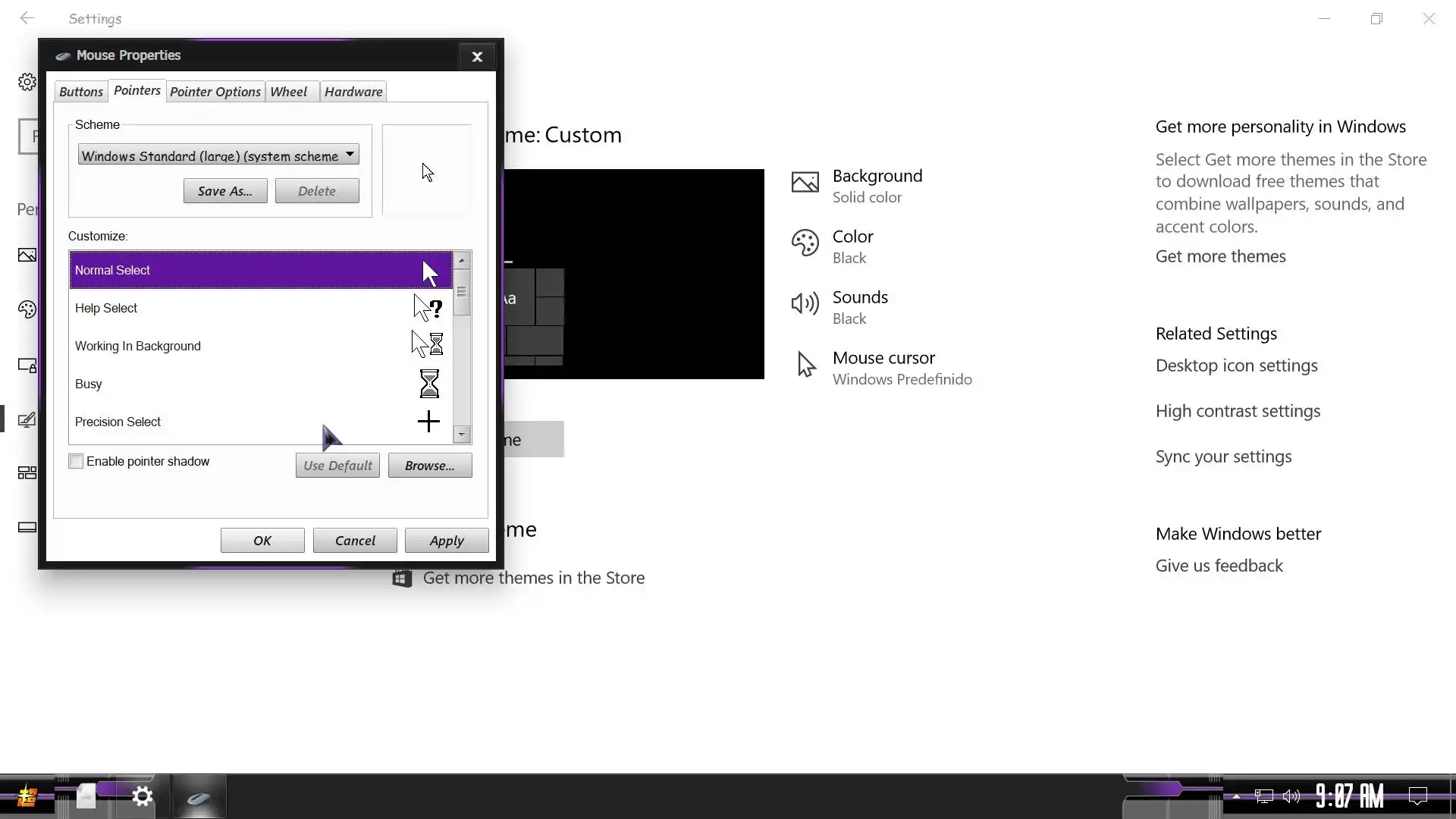Open the Get more themes link
Image resolution: width=1456 pixels, height=819 pixels.
(x=1220, y=256)
